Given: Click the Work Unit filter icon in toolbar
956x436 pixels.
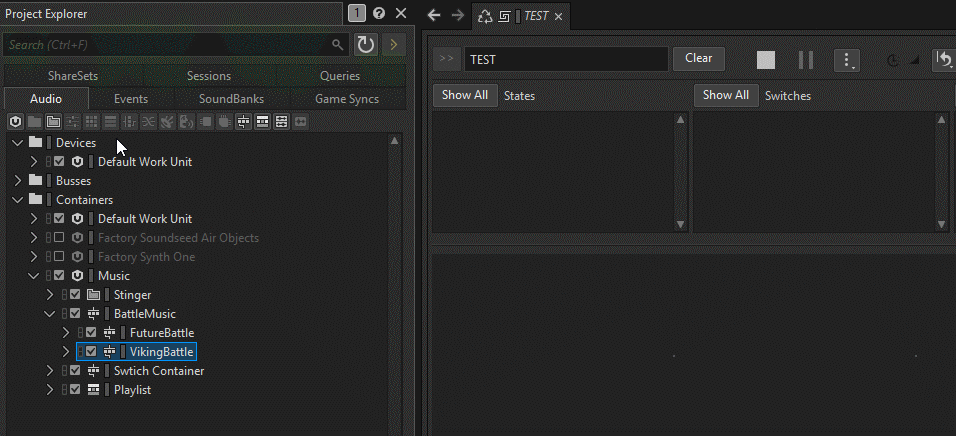Looking at the screenshot, I should tap(15, 122).
